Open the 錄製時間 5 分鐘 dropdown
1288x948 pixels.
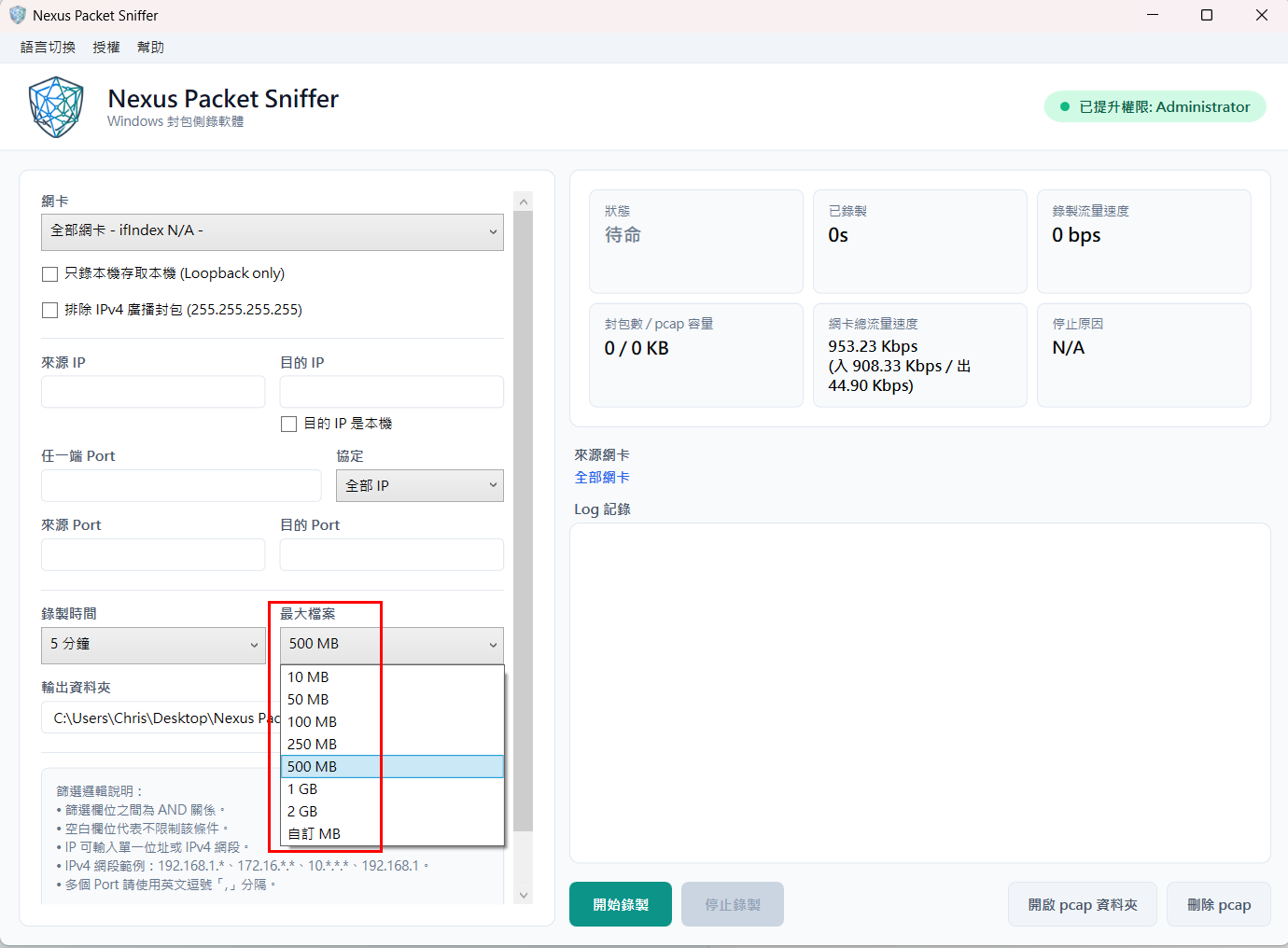click(x=153, y=645)
